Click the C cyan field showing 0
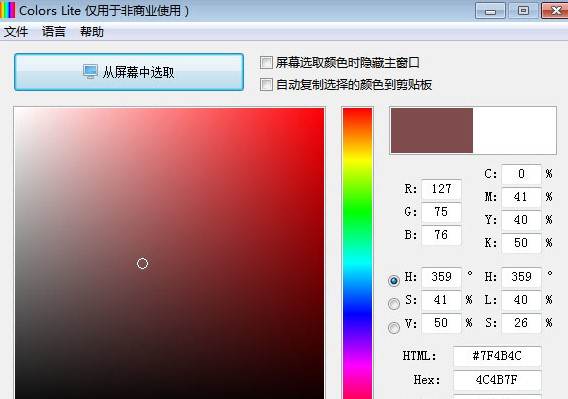Screen dimensions: 568x399 521,174
